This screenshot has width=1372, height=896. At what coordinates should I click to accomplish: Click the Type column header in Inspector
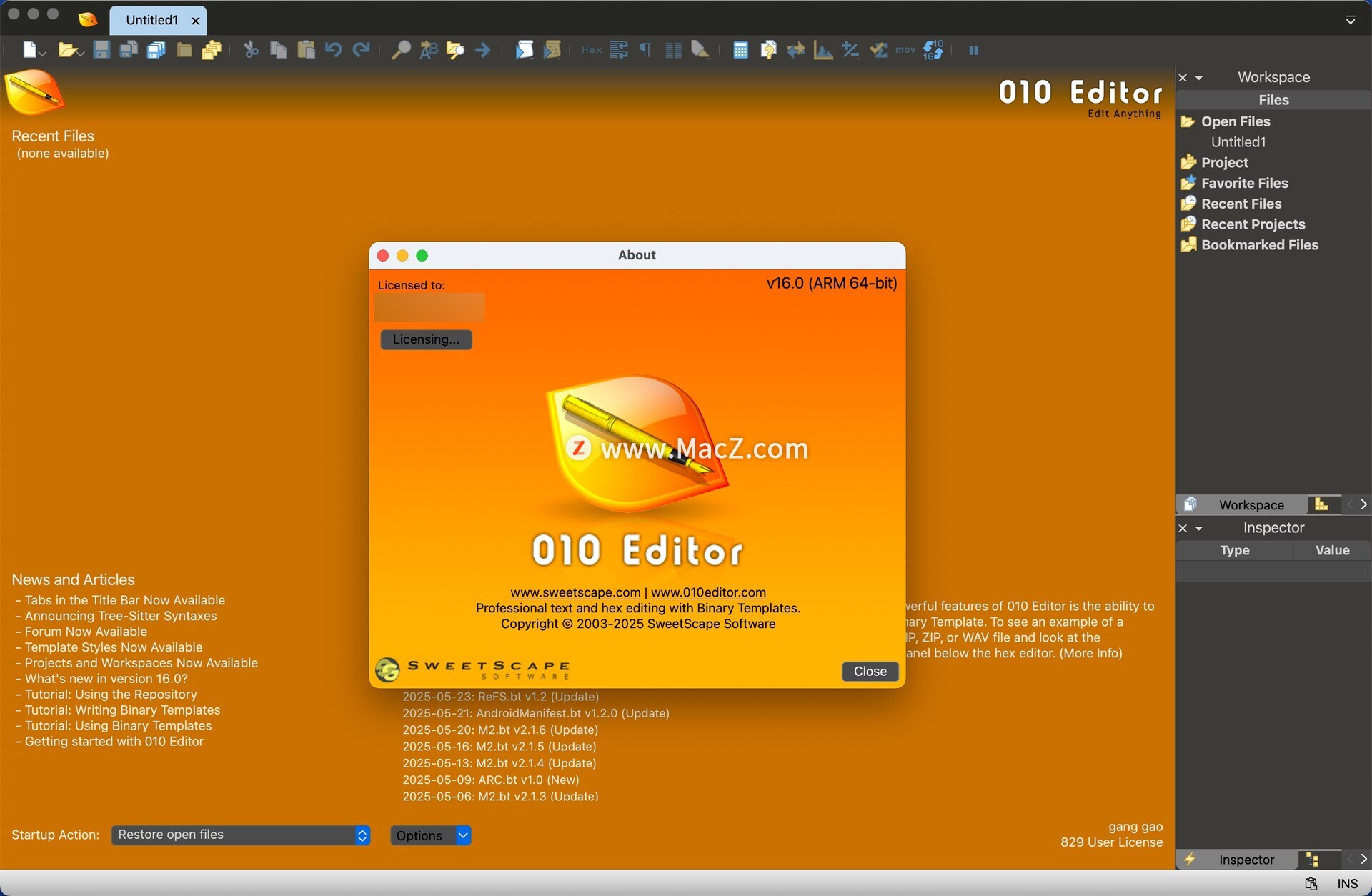click(1234, 550)
